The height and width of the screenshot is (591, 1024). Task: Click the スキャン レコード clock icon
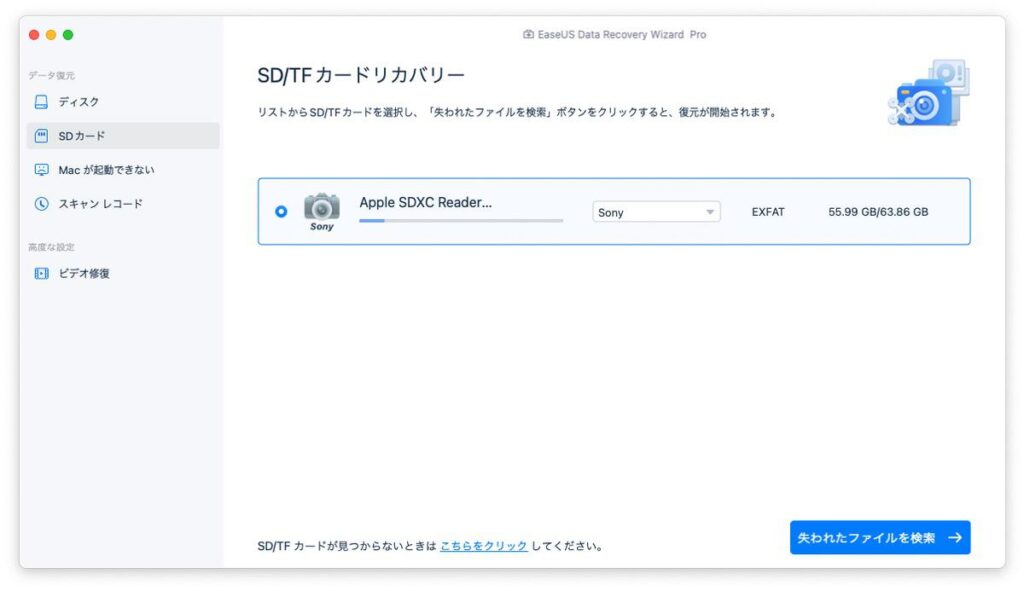click(x=41, y=204)
